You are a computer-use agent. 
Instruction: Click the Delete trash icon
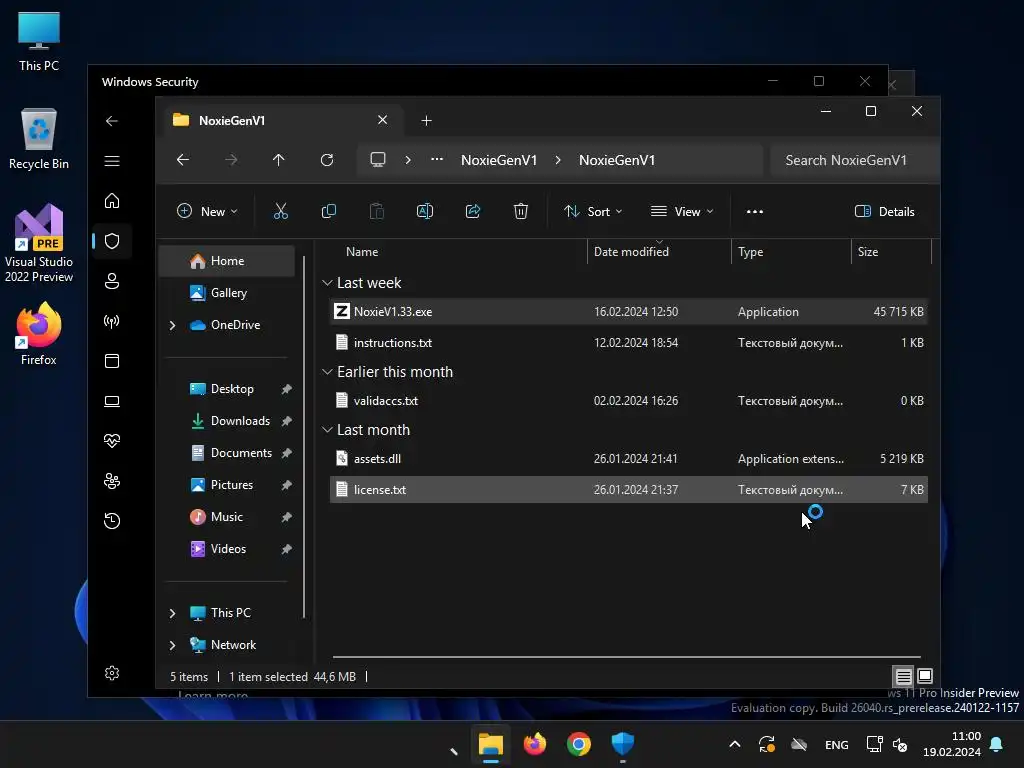point(520,211)
